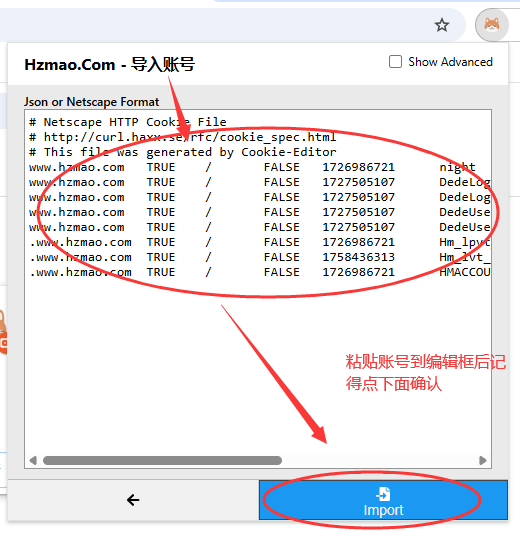The image size is (520, 539).
Task: Click the horizontal scrollbar's left arrow
Action: click(33, 460)
